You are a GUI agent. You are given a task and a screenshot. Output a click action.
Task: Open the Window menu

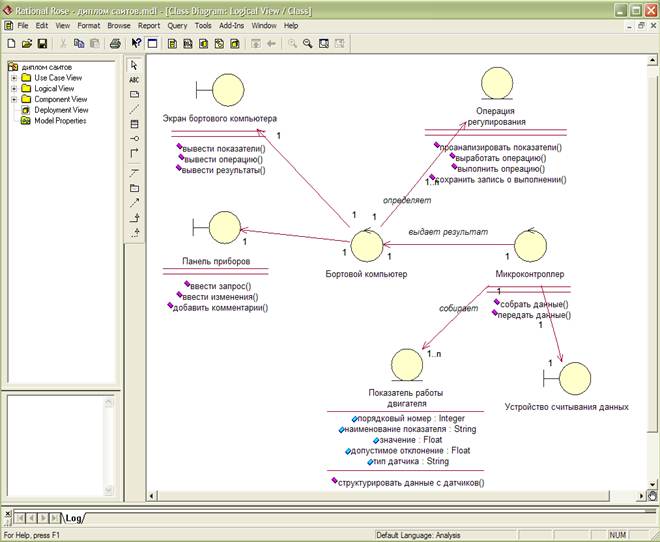point(264,26)
